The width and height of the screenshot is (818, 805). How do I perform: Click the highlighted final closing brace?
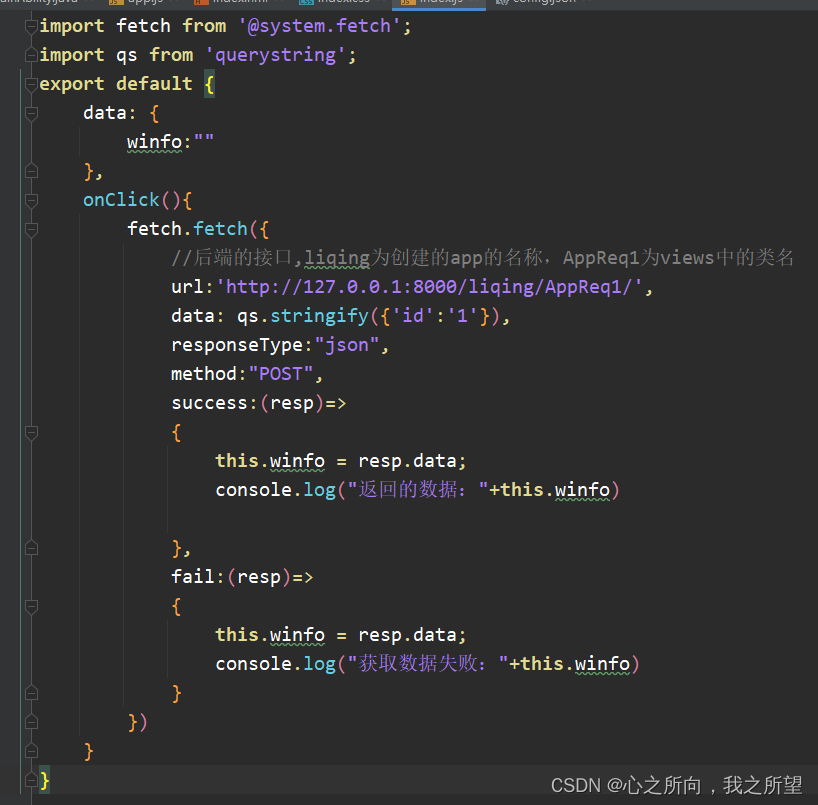coord(45,780)
